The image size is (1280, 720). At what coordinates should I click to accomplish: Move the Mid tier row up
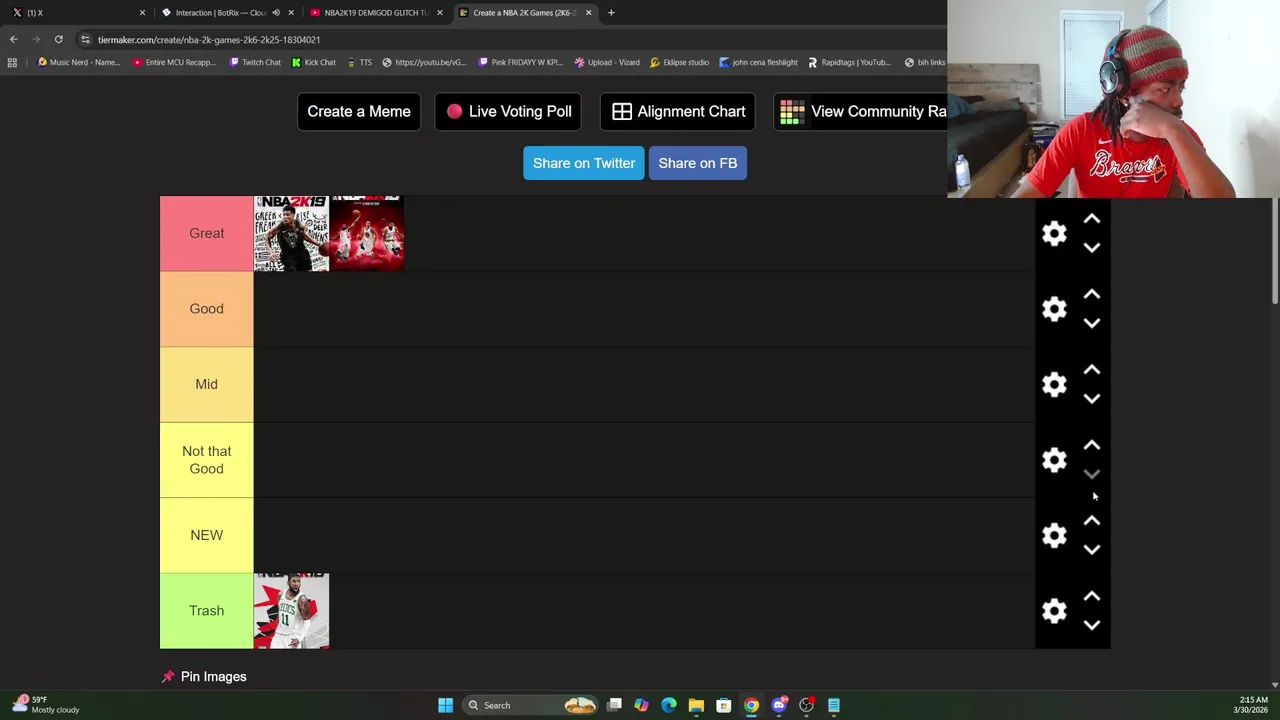[x=1092, y=370]
